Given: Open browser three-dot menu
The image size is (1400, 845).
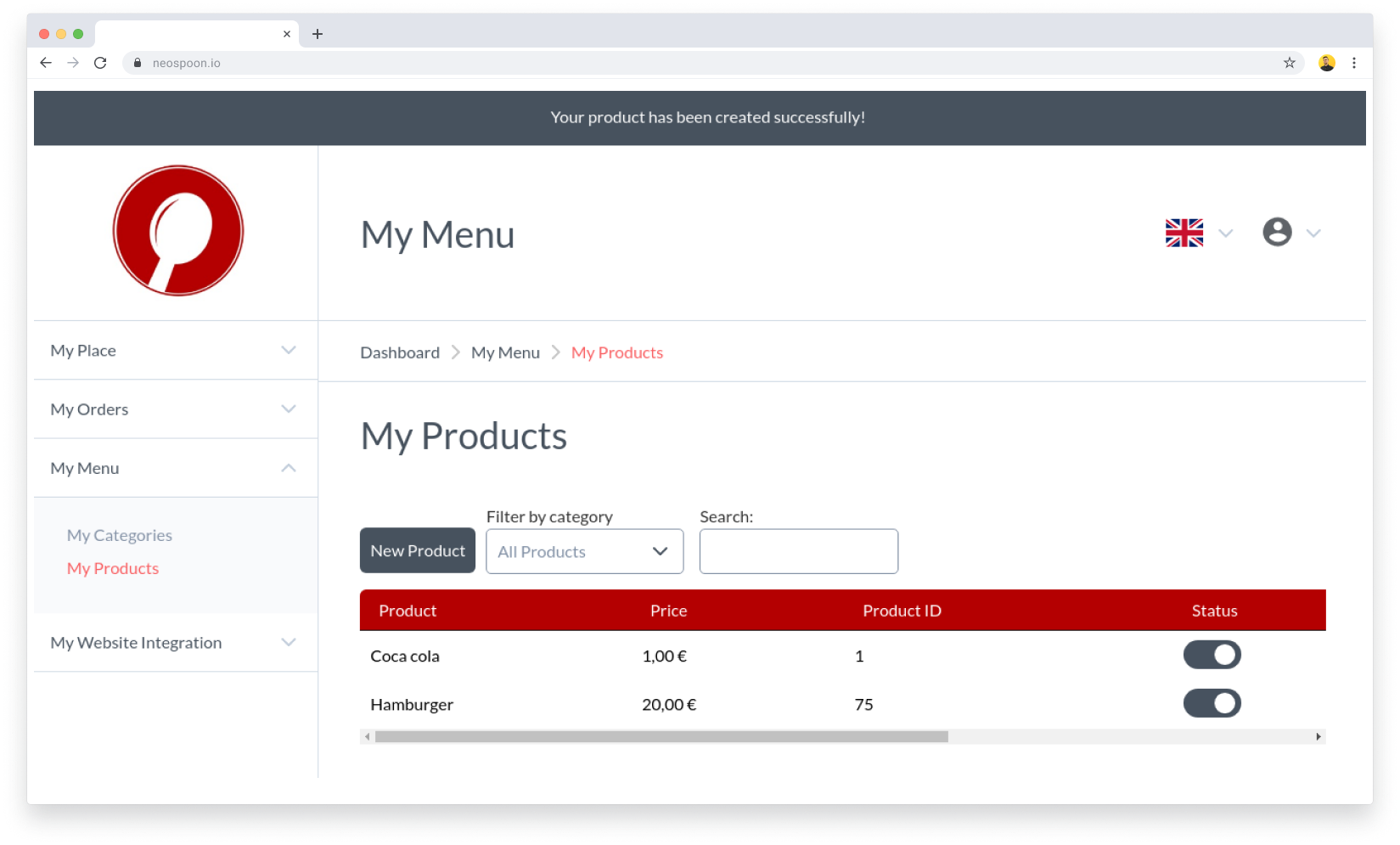Looking at the screenshot, I should tap(1353, 63).
